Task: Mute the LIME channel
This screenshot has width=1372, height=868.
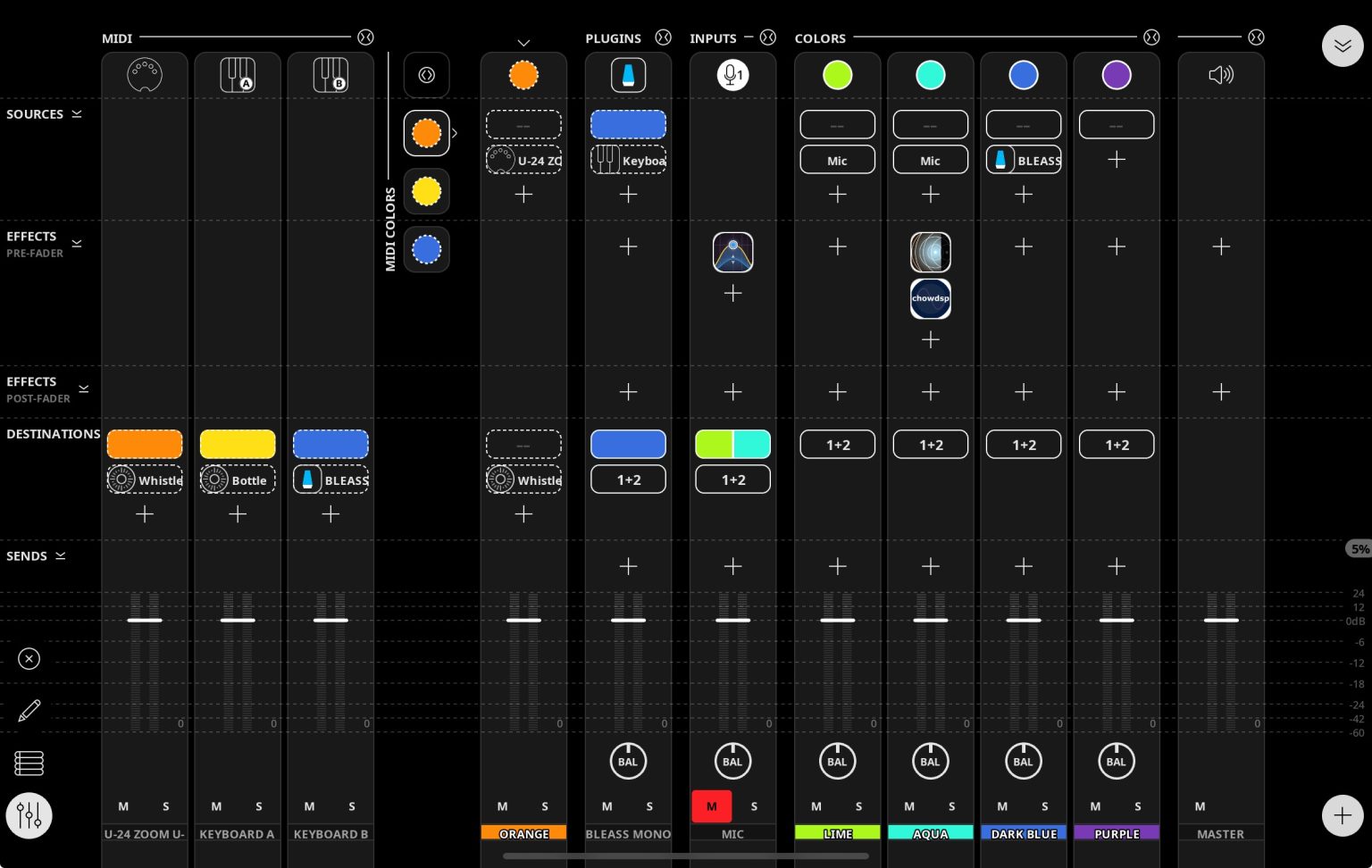Action: (x=816, y=805)
